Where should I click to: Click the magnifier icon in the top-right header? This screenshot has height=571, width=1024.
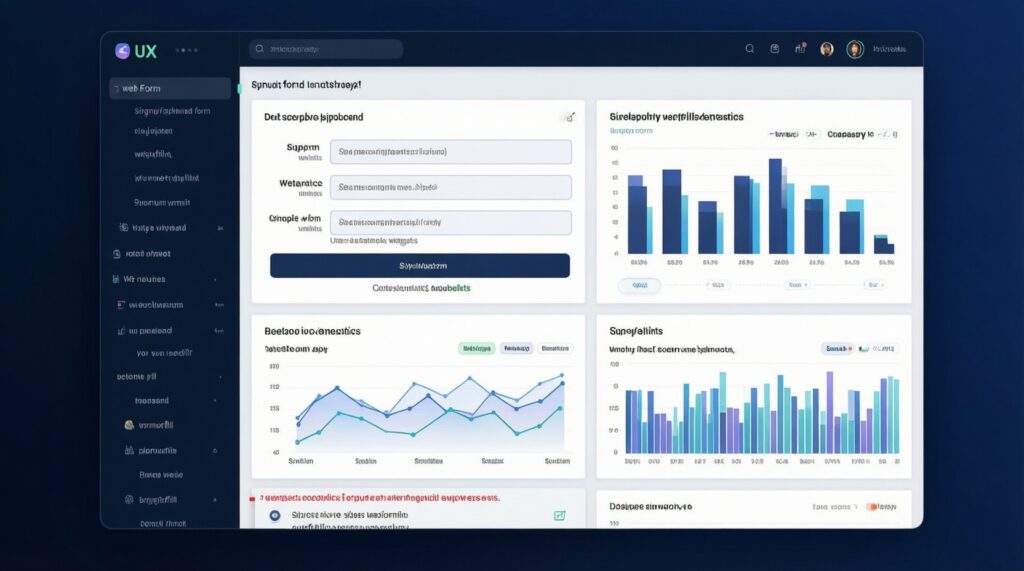point(750,48)
